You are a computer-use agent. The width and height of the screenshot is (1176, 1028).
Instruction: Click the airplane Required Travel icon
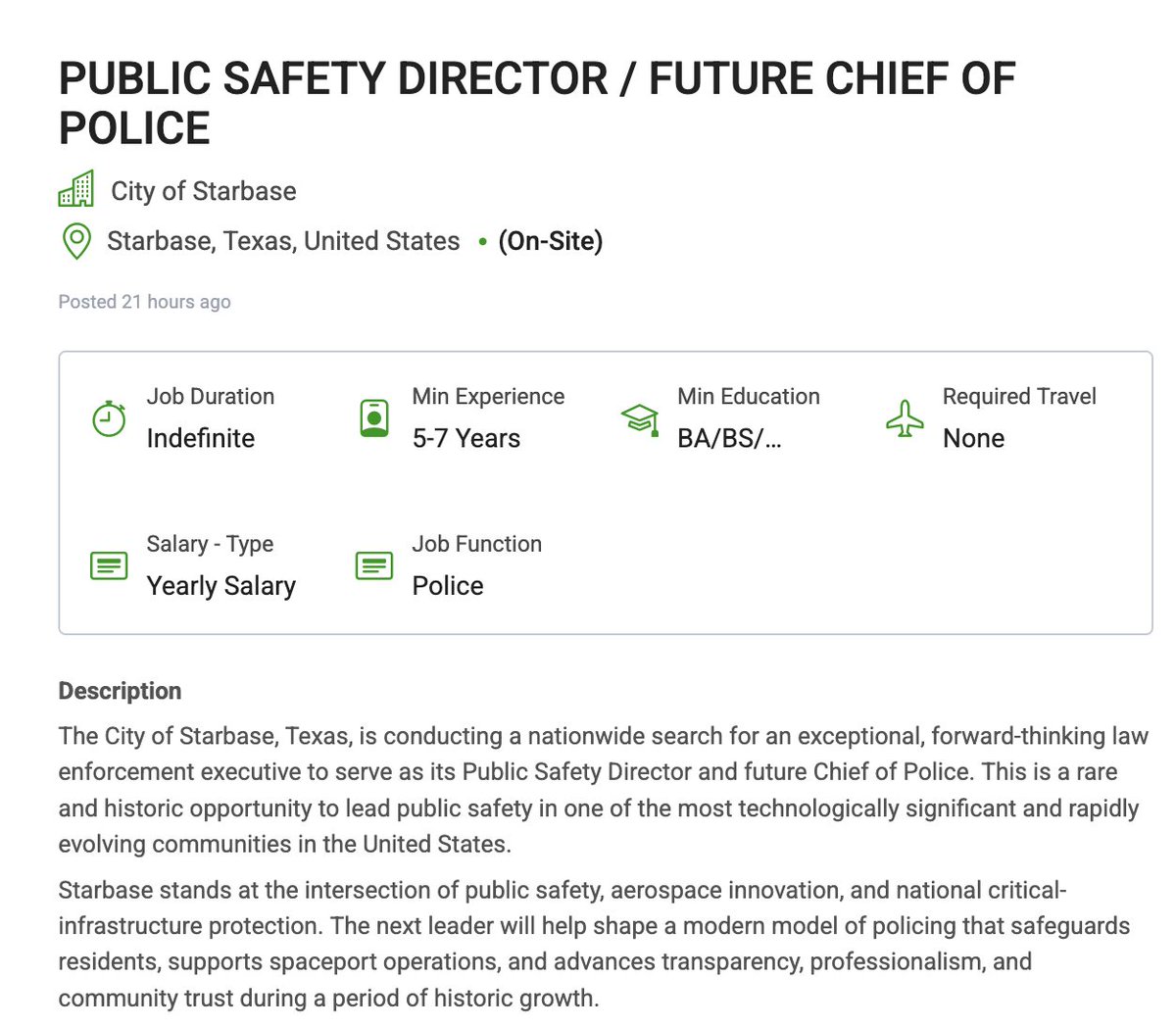pyautogui.click(x=905, y=417)
